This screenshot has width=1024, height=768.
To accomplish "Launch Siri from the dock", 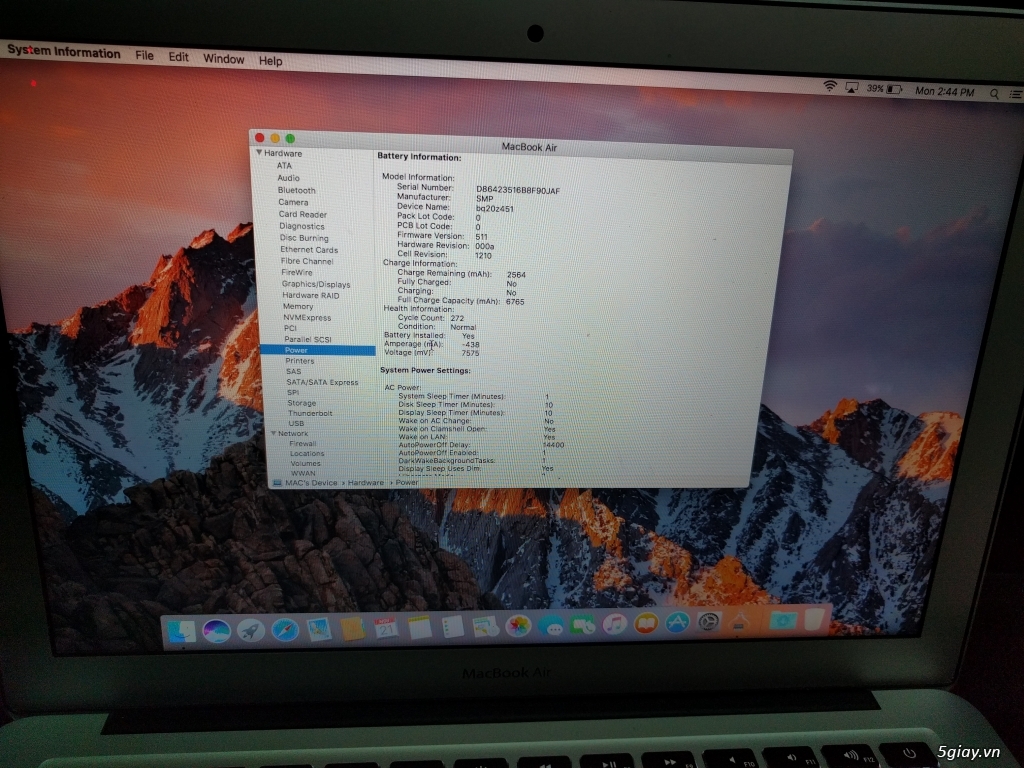I will coord(216,632).
